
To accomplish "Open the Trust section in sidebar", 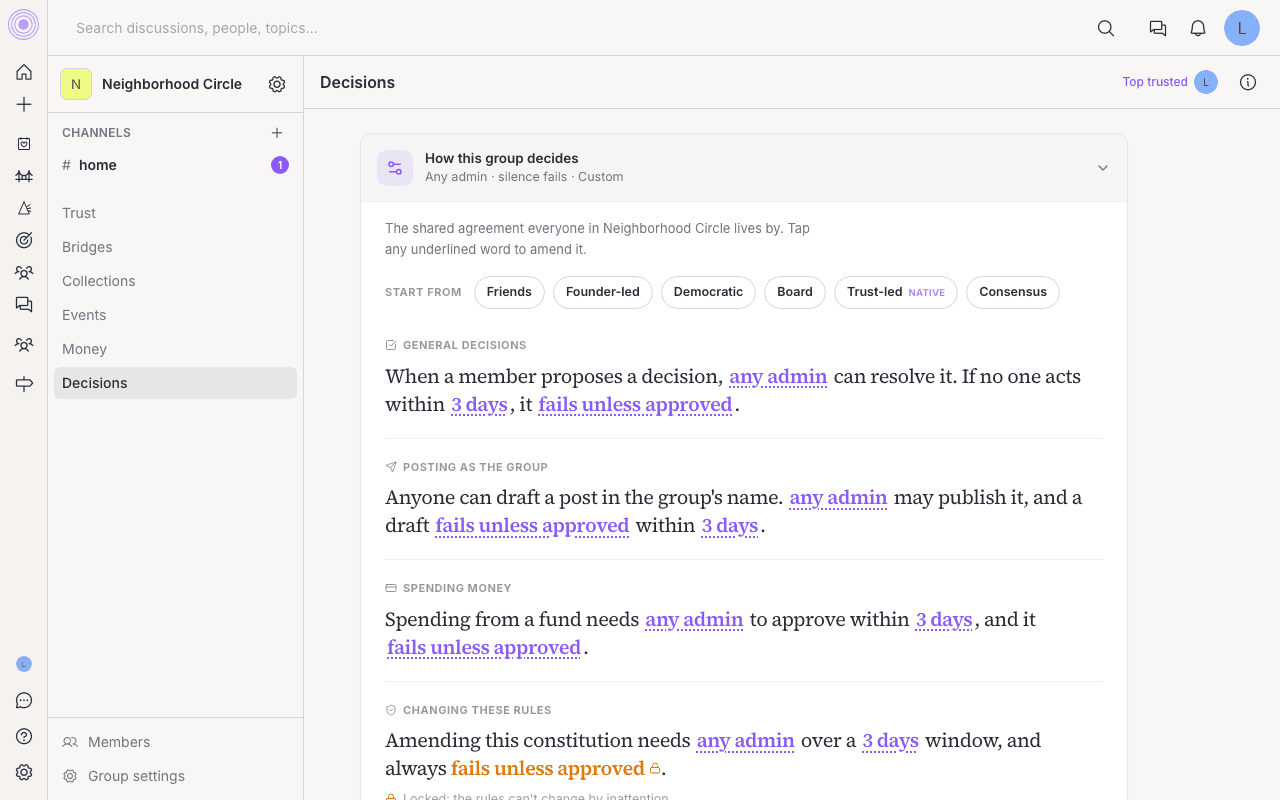I will tap(175, 213).
